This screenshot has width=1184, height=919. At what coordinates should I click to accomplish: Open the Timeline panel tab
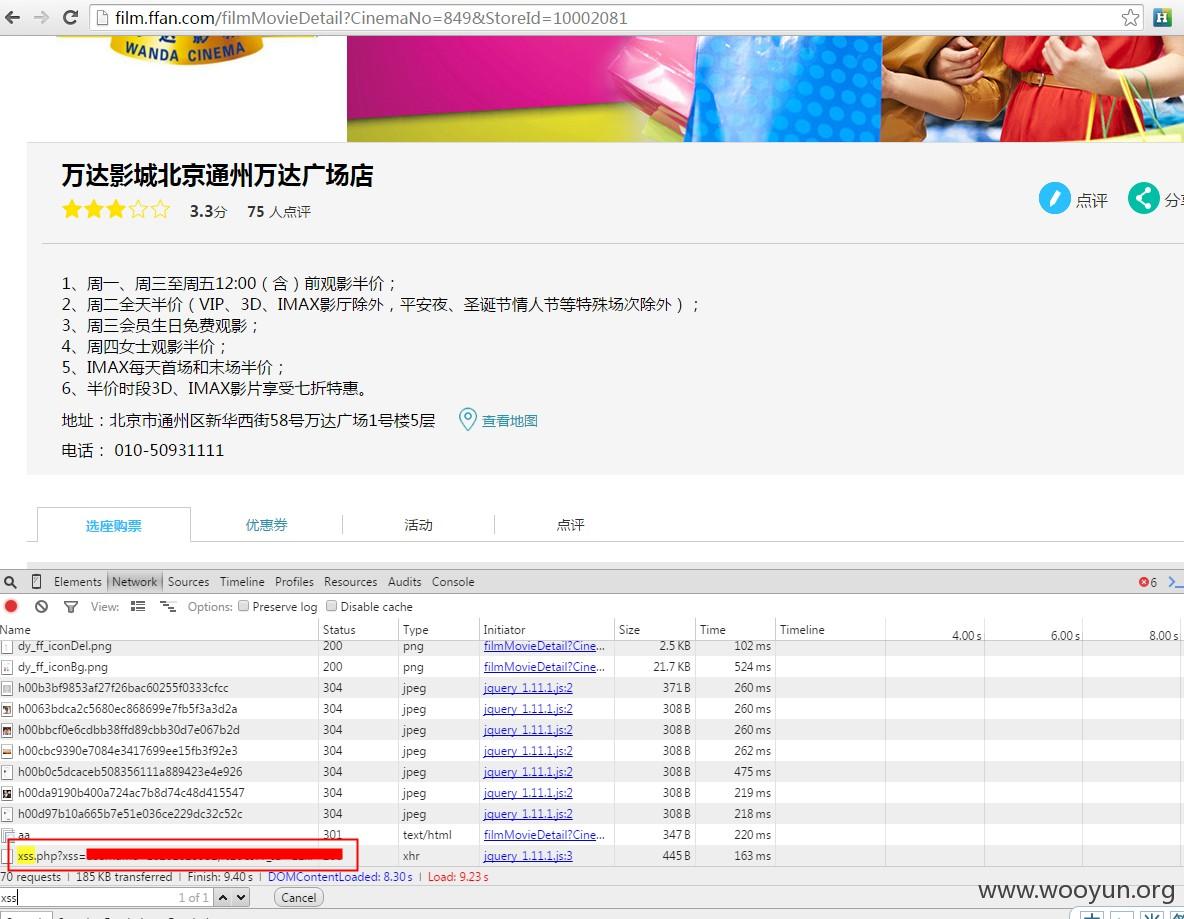(x=242, y=581)
